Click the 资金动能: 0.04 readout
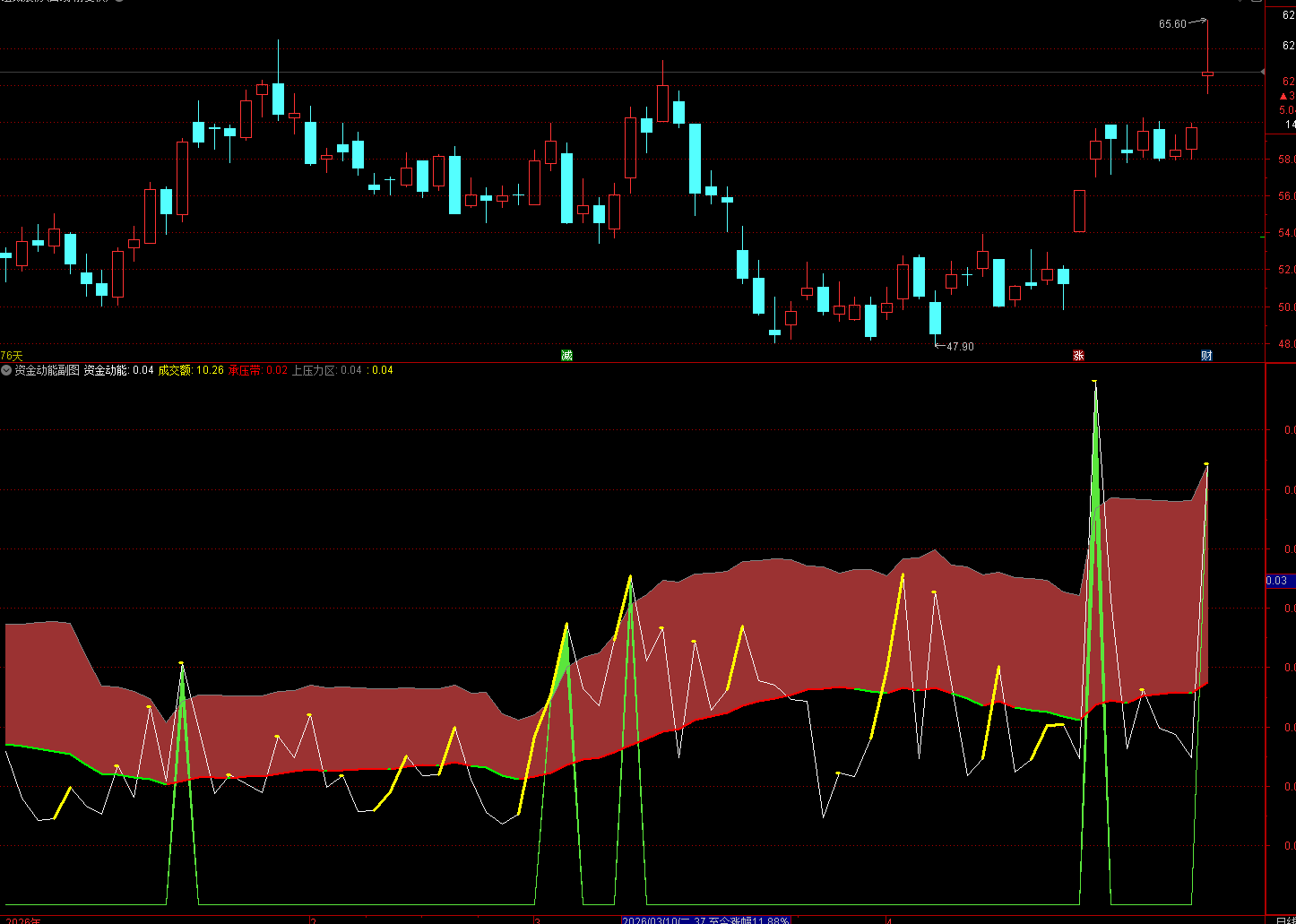1296x924 pixels. (x=119, y=370)
